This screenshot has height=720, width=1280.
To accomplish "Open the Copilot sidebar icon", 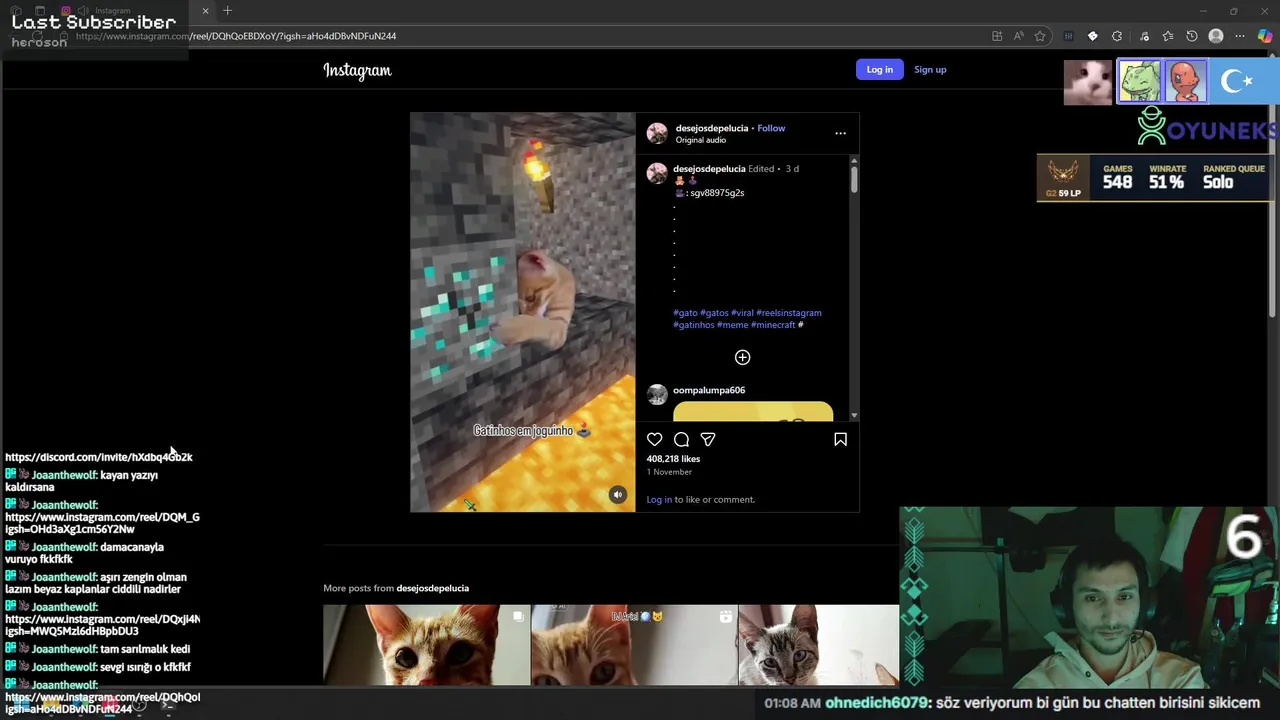I will (1265, 36).
